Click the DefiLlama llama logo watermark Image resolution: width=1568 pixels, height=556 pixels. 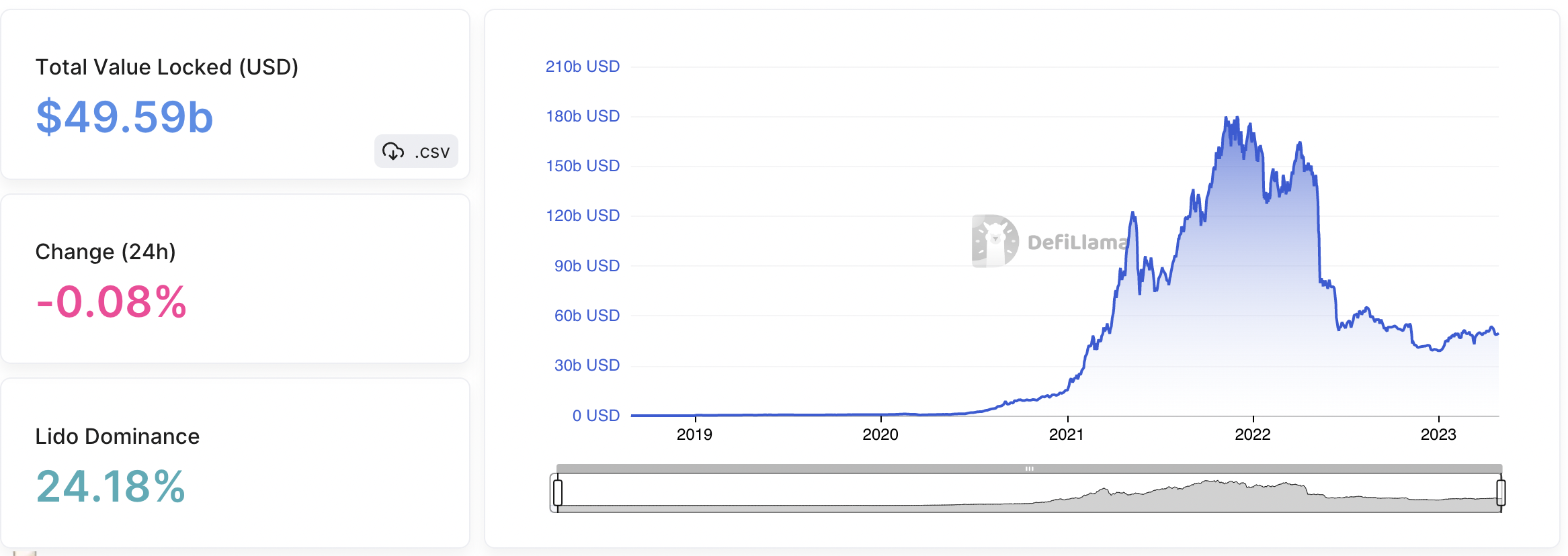pyautogui.click(x=995, y=241)
